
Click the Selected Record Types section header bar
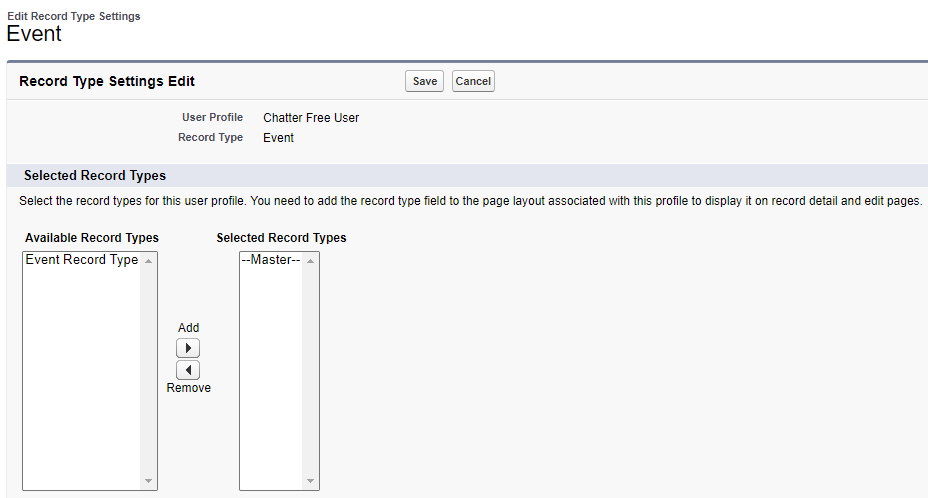[95, 176]
